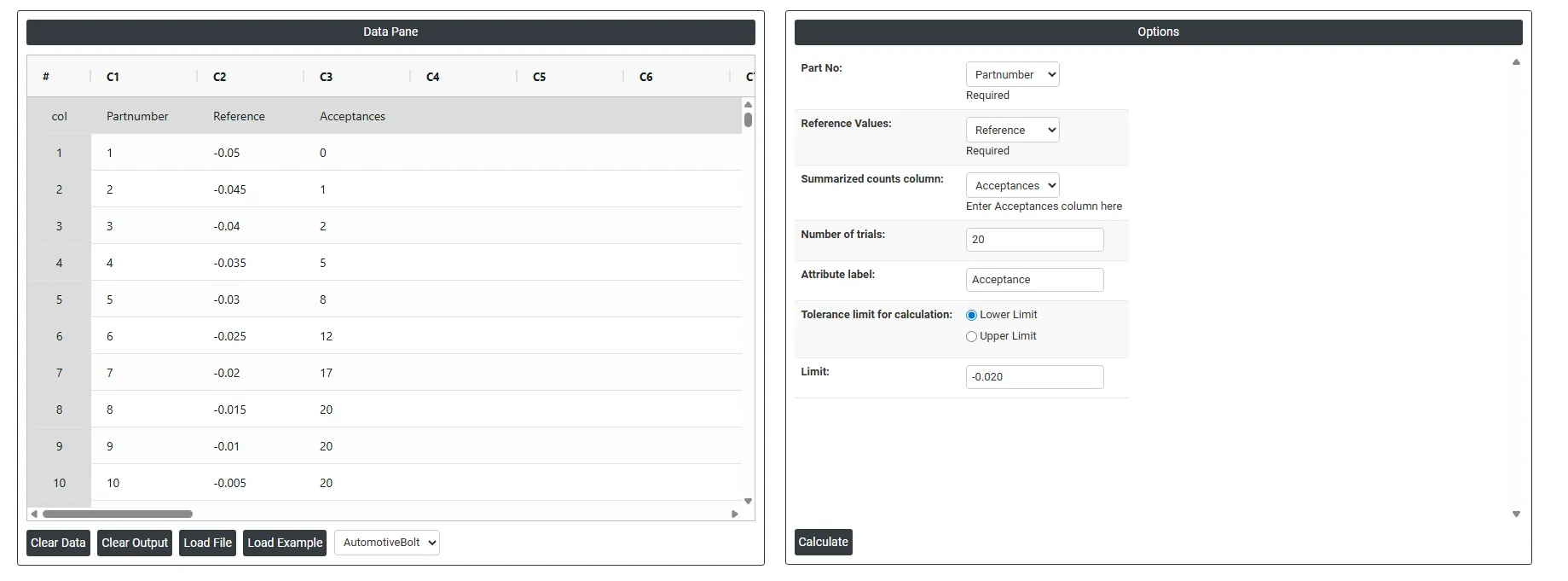Image resolution: width=1568 pixels, height=581 pixels.
Task: Click the data table scroll up arrow
Action: (748, 104)
